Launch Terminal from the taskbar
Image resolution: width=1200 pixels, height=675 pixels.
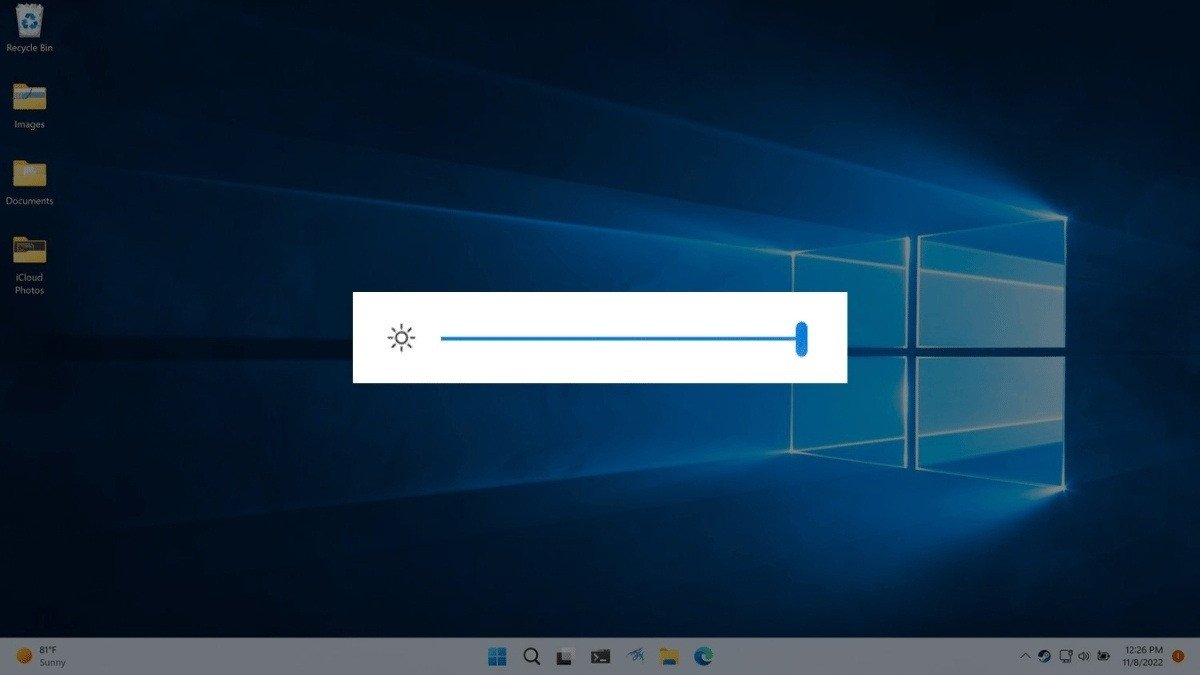coord(600,656)
